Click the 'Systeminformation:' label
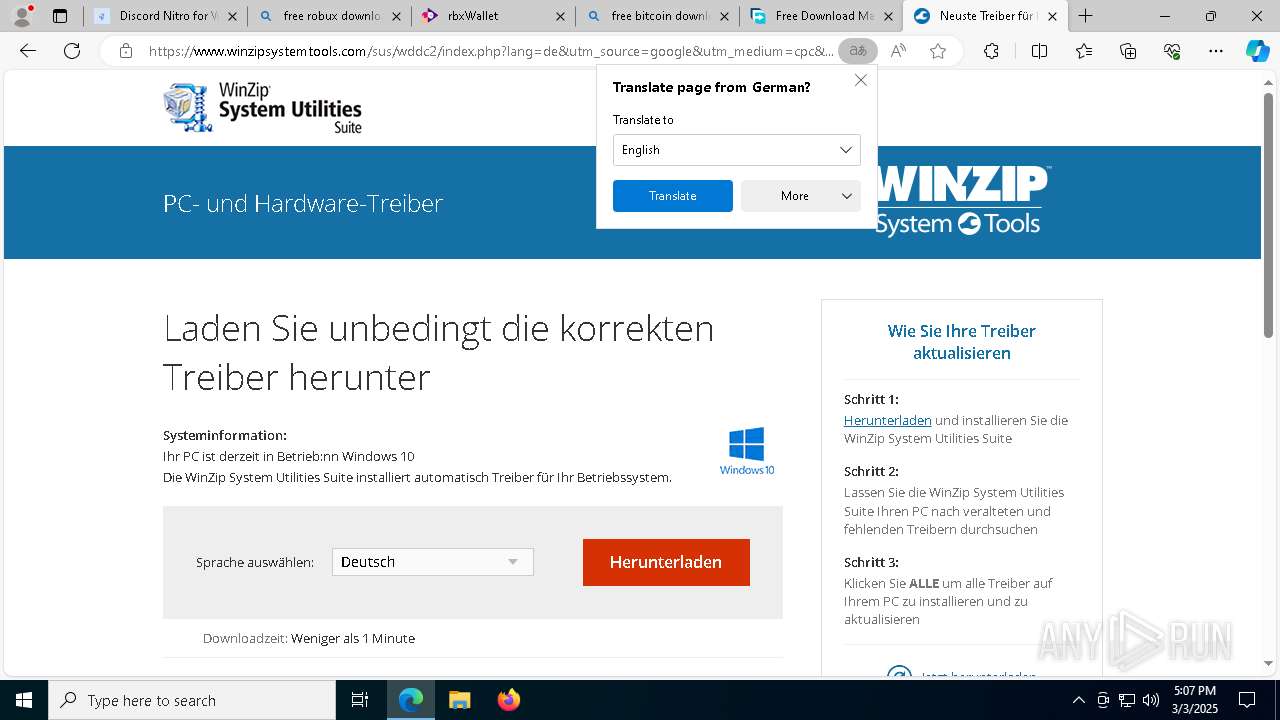Viewport: 1280px width, 720px height. pyautogui.click(x=225, y=435)
